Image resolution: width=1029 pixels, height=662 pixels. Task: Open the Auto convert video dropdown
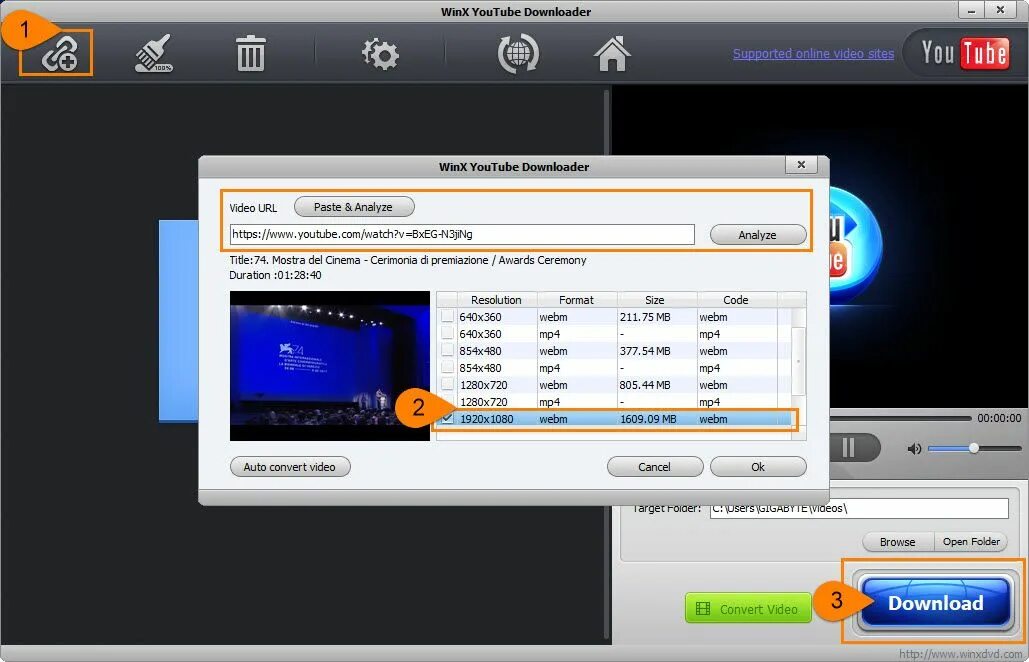tap(289, 466)
